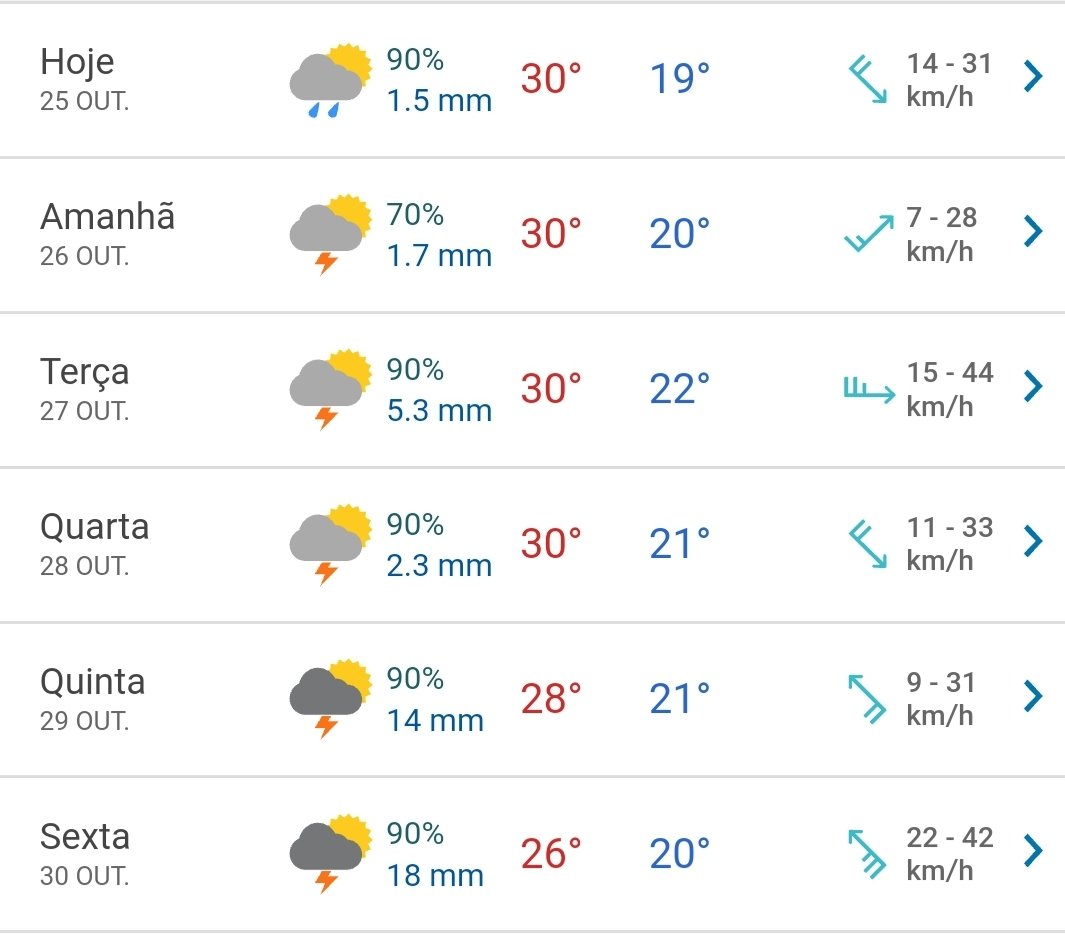1065x935 pixels.
Task: Expand the Hoje forecast chevron
Action: click(1033, 77)
